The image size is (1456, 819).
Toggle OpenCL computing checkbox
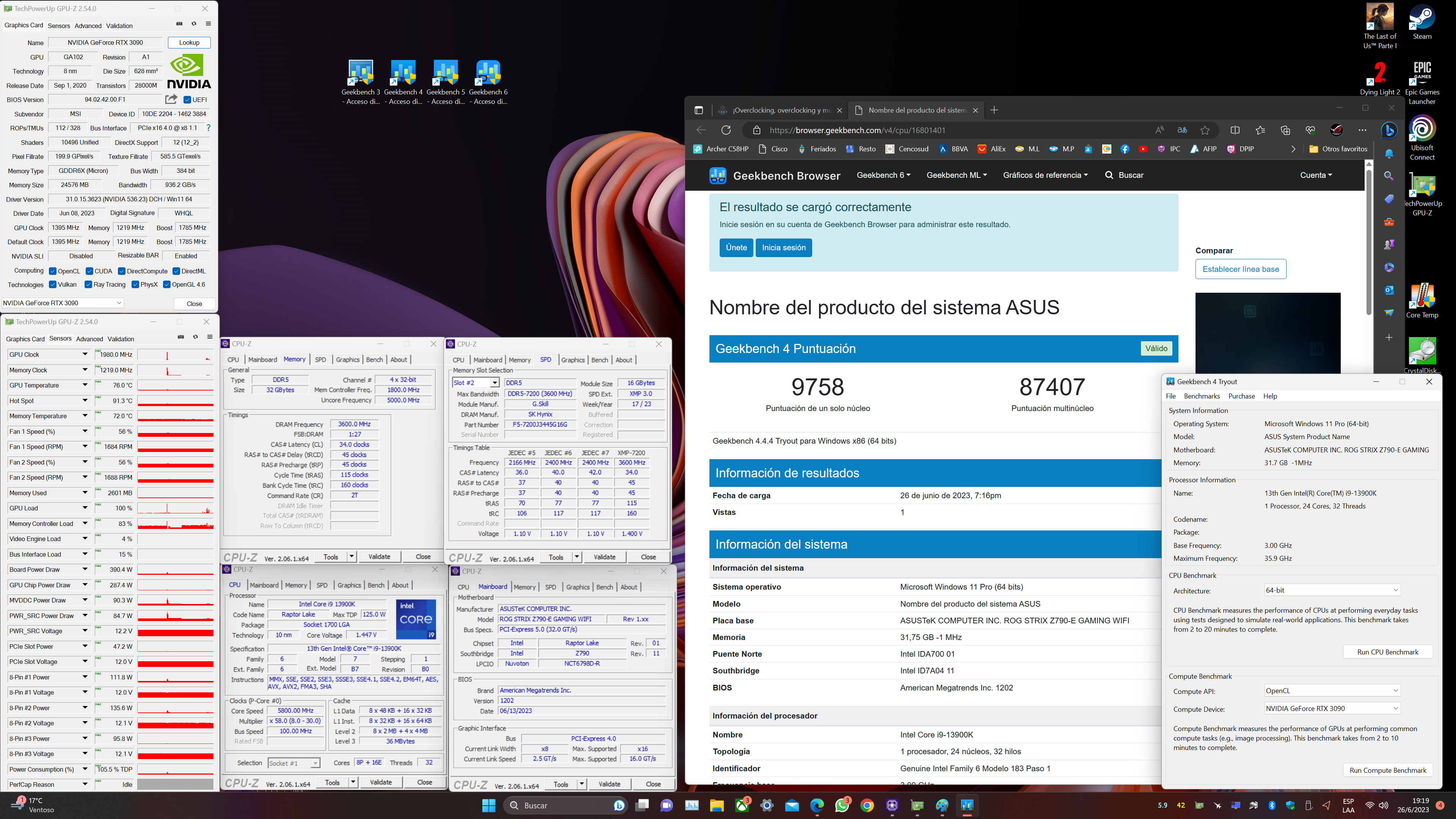click(x=53, y=271)
